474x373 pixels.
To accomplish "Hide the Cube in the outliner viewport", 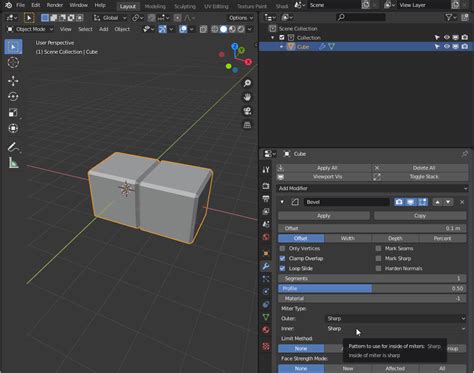I will coord(447,47).
